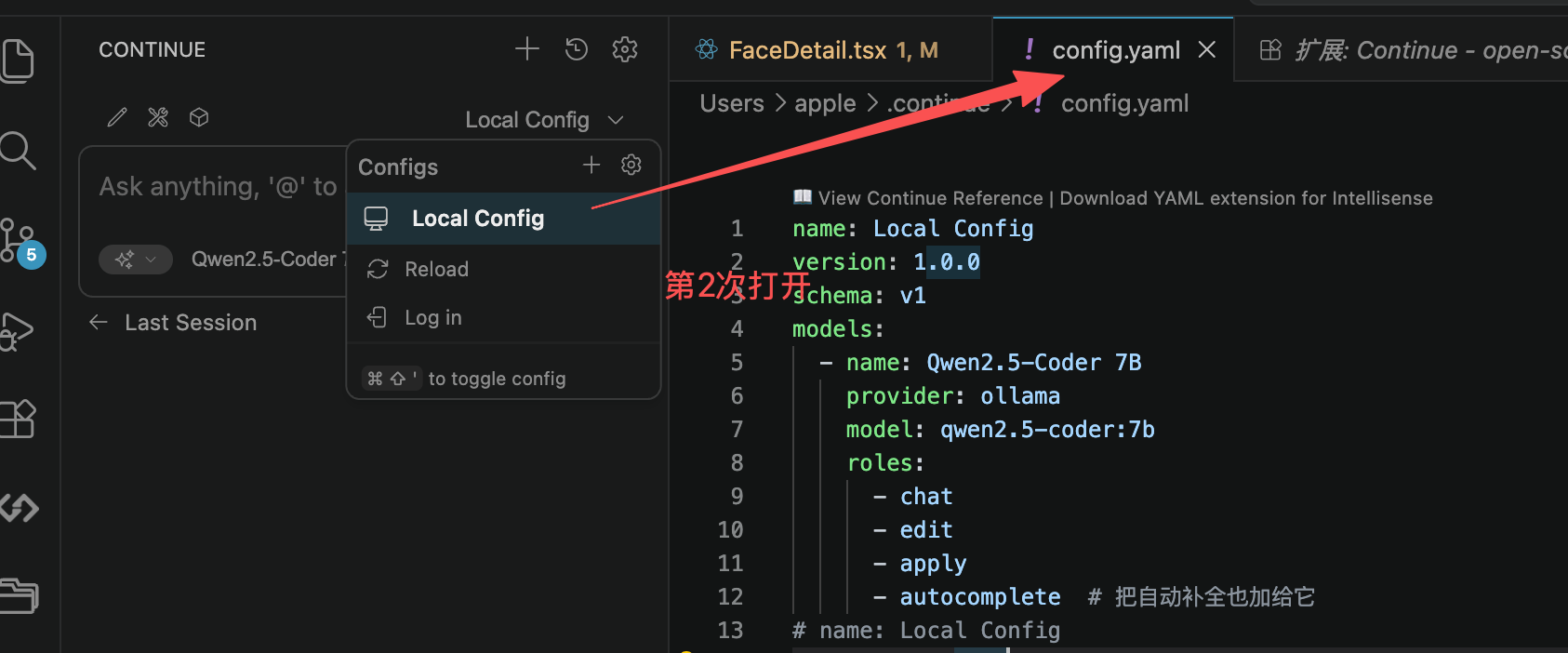Click the login icon beside Log in

click(377, 317)
